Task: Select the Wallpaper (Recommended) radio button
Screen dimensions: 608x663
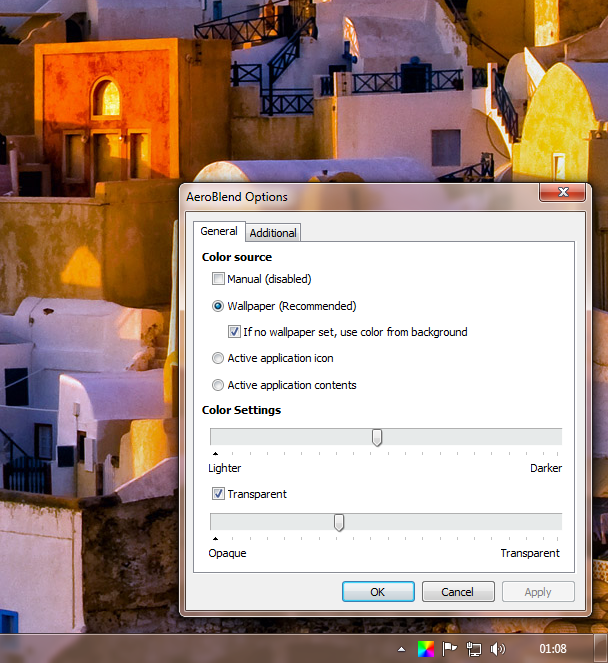Action: (x=218, y=306)
